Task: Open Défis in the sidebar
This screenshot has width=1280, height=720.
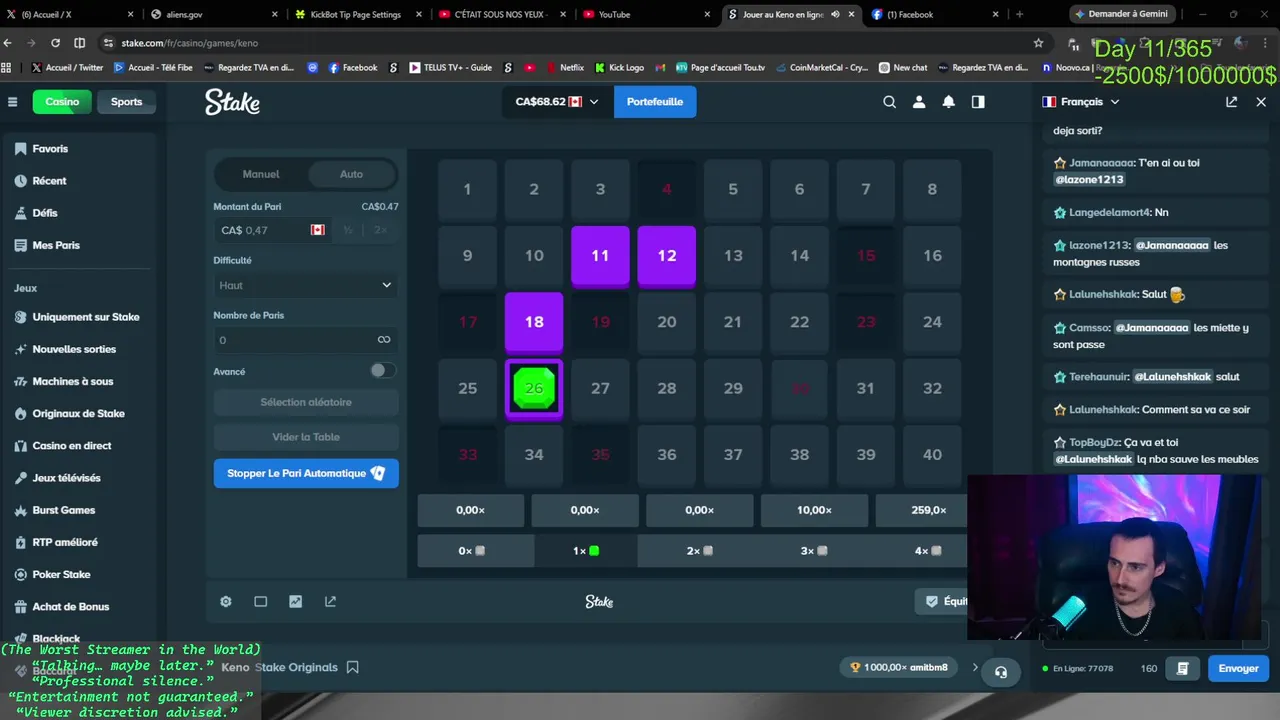Action: point(45,213)
